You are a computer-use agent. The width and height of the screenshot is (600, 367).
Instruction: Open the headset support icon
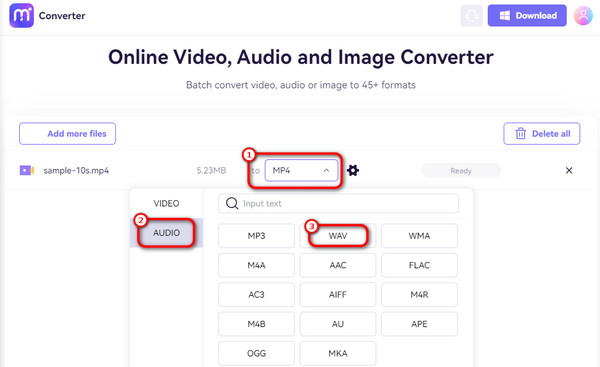pos(471,16)
